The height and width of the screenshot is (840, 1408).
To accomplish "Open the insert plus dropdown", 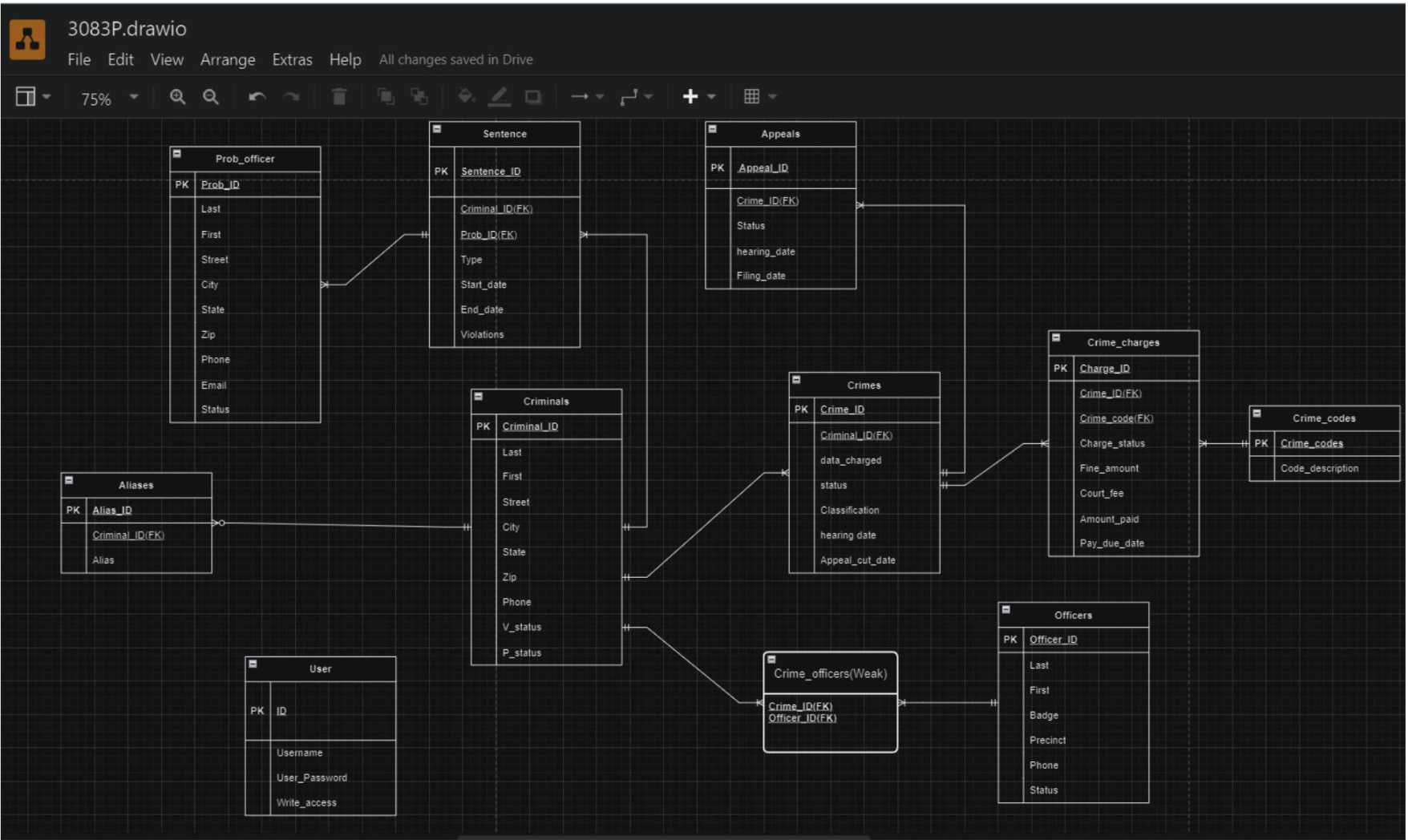I will (x=698, y=97).
